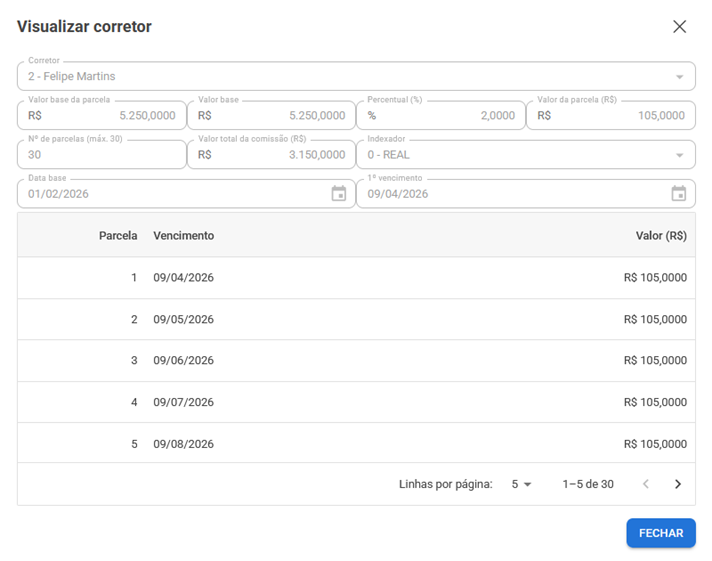This screenshot has width=712, height=561.
Task: Click the 'Visualizar corretor' dialog title
Action: [84, 26]
